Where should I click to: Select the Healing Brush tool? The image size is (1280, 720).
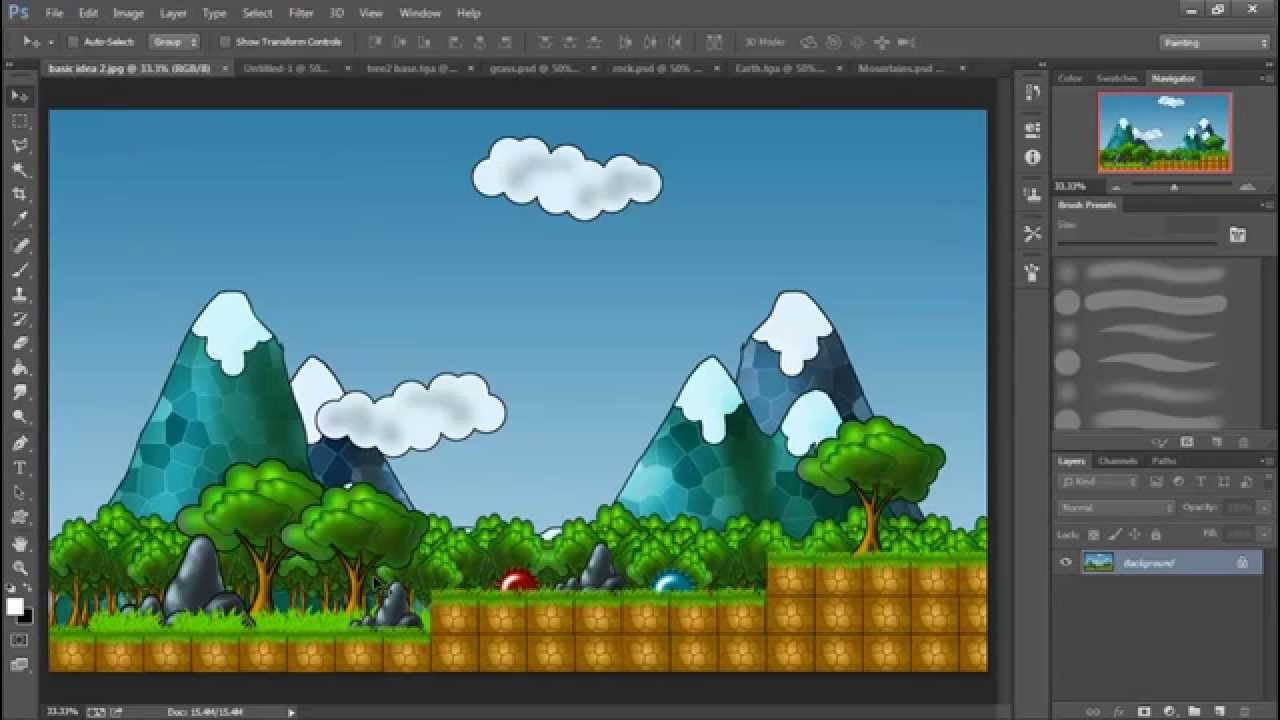click(20, 245)
